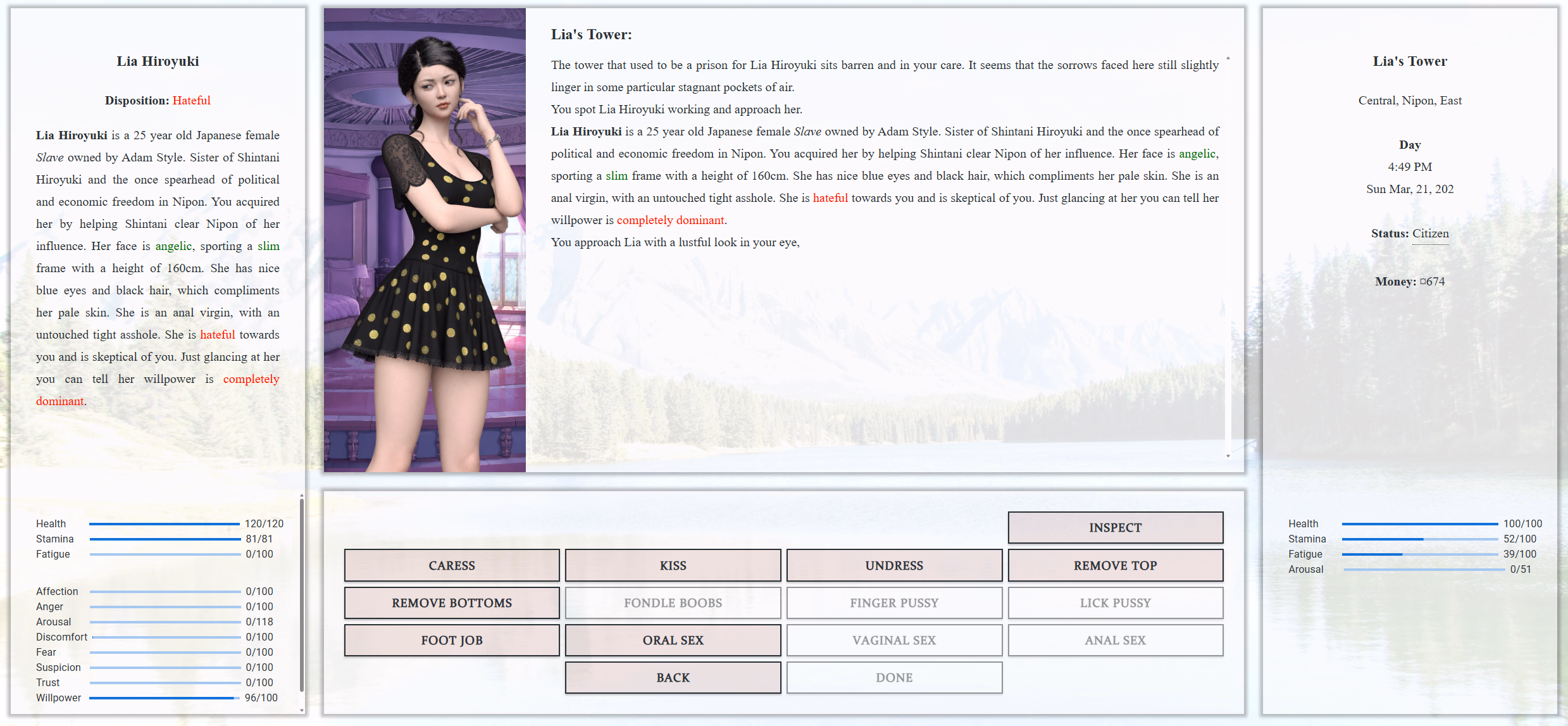Select the BACK button
This screenshot has height=726, width=1568.
(673, 677)
